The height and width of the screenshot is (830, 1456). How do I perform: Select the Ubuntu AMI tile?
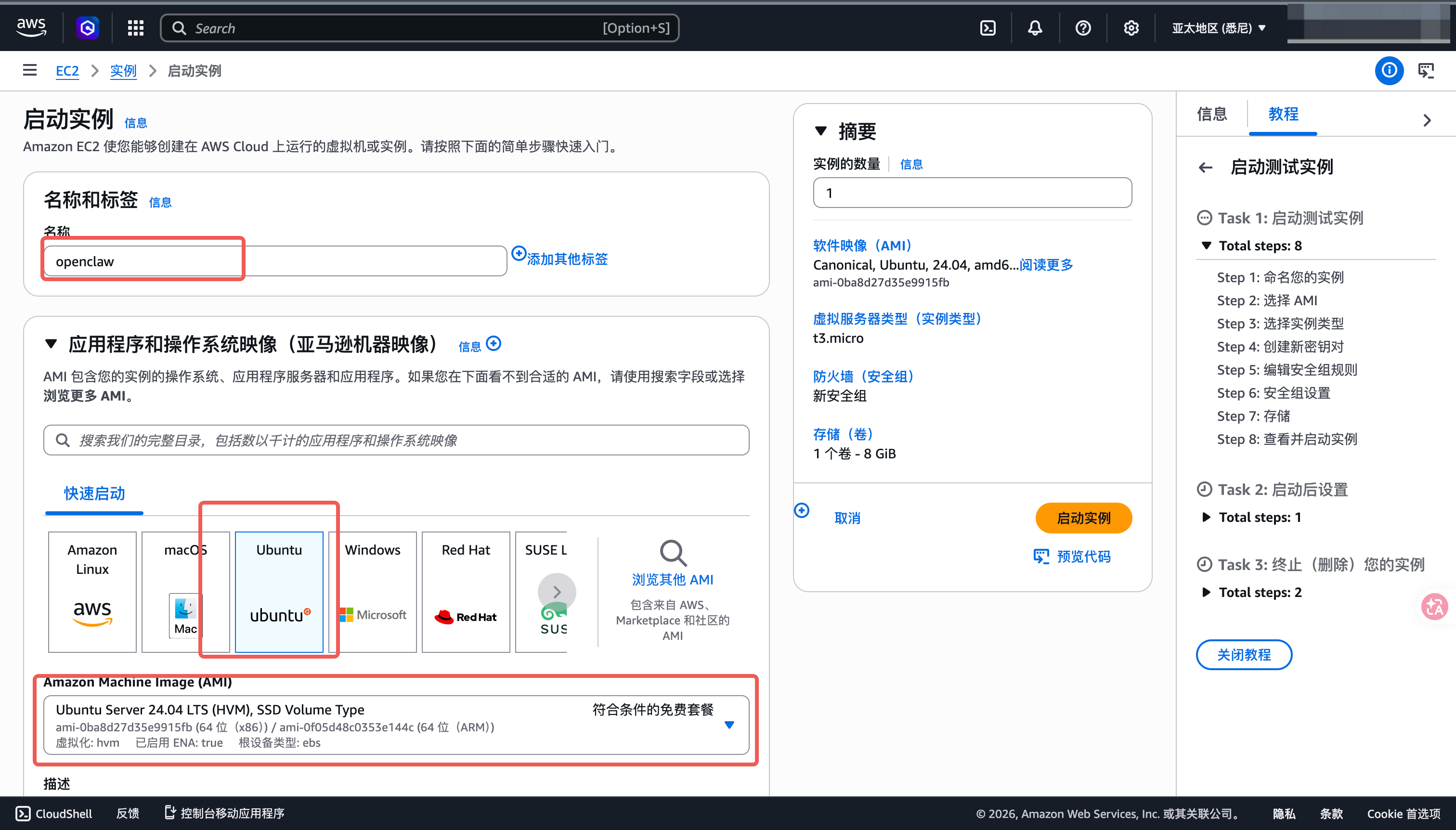[x=279, y=592]
